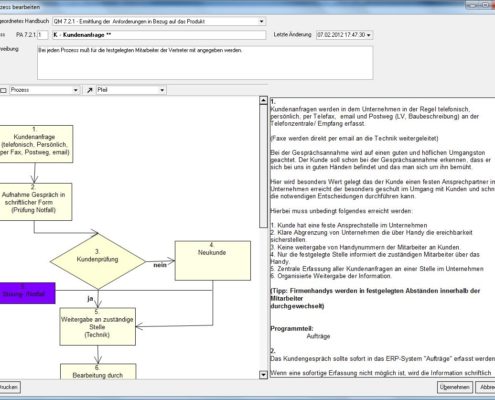Select flowchart box 1 Kundenanfrage
The image size is (495, 400).
click(x=35, y=144)
